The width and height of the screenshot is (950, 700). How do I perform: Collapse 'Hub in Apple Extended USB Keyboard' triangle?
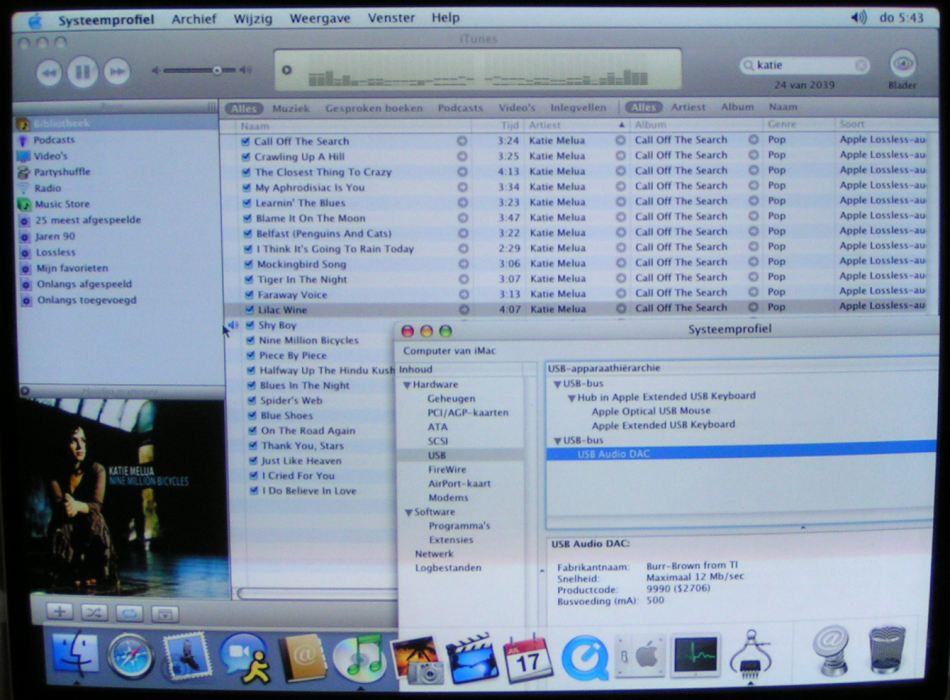(571, 398)
